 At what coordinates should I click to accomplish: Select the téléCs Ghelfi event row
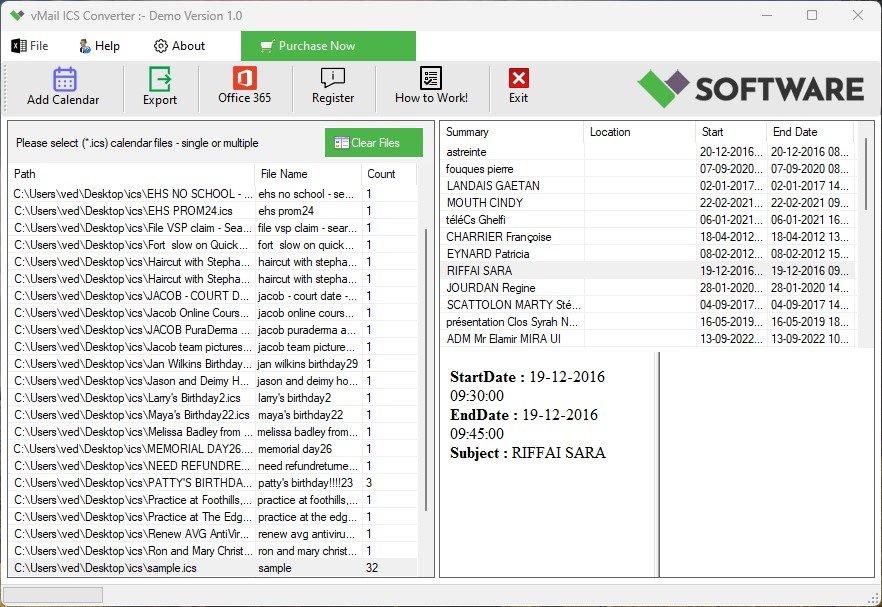648,220
